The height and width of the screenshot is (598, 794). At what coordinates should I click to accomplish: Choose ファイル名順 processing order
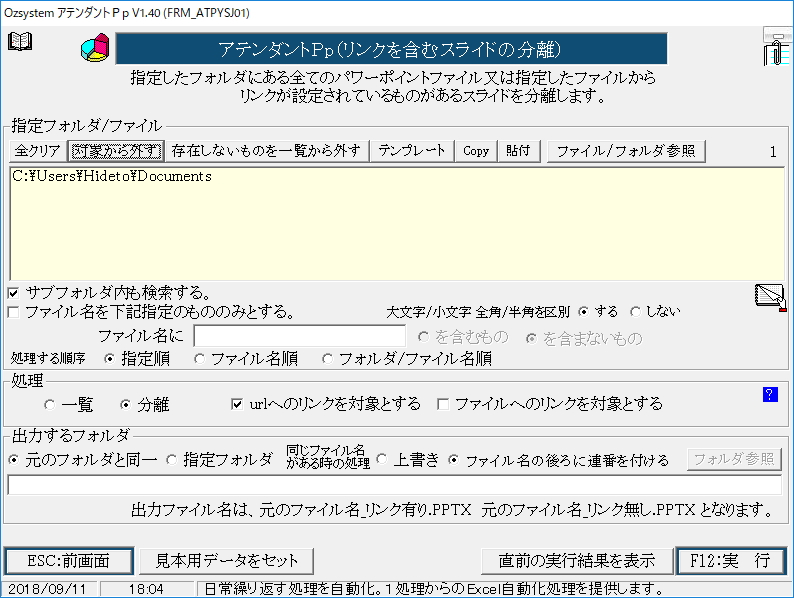[x=201, y=358]
